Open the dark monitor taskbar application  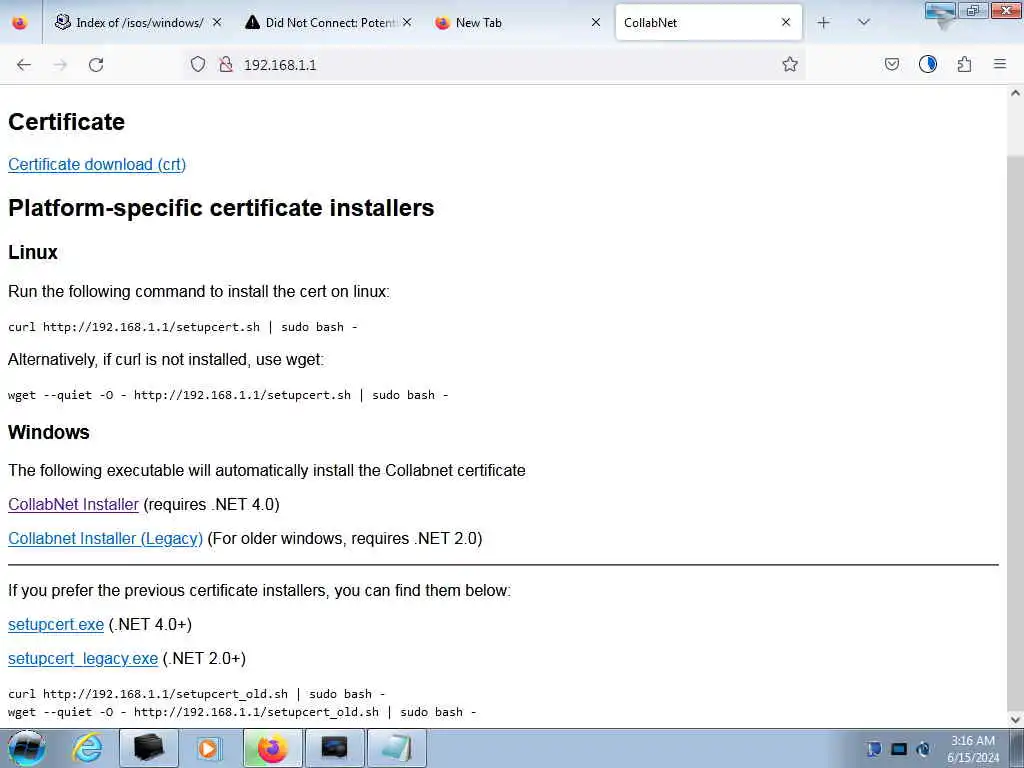point(334,748)
